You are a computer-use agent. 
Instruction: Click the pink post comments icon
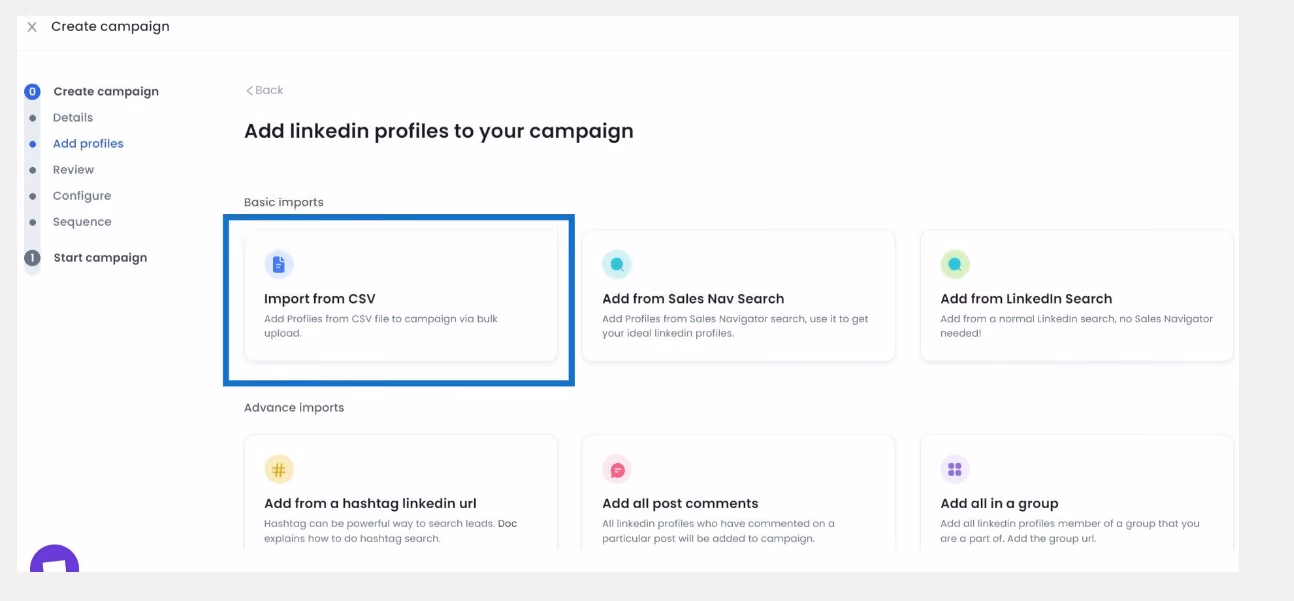click(x=617, y=470)
